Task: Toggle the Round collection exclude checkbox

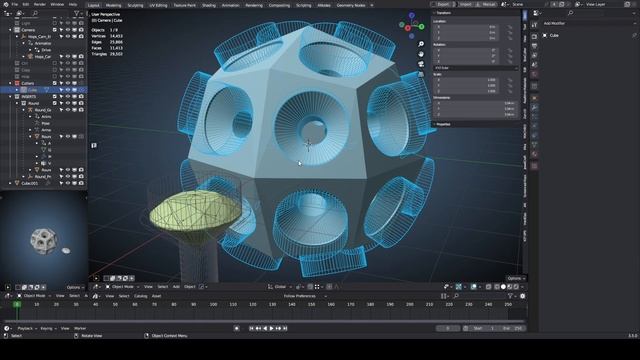Action: (x=54, y=103)
